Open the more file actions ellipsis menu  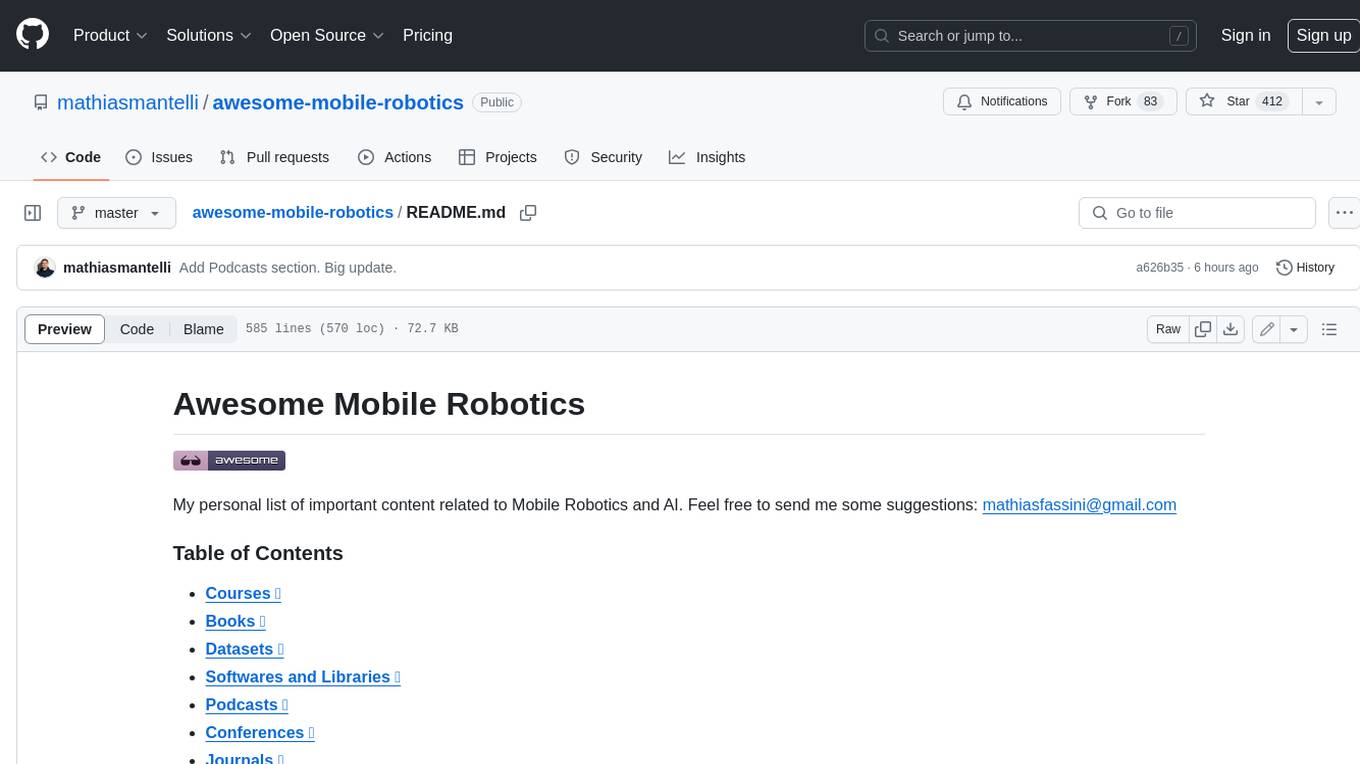click(1344, 213)
